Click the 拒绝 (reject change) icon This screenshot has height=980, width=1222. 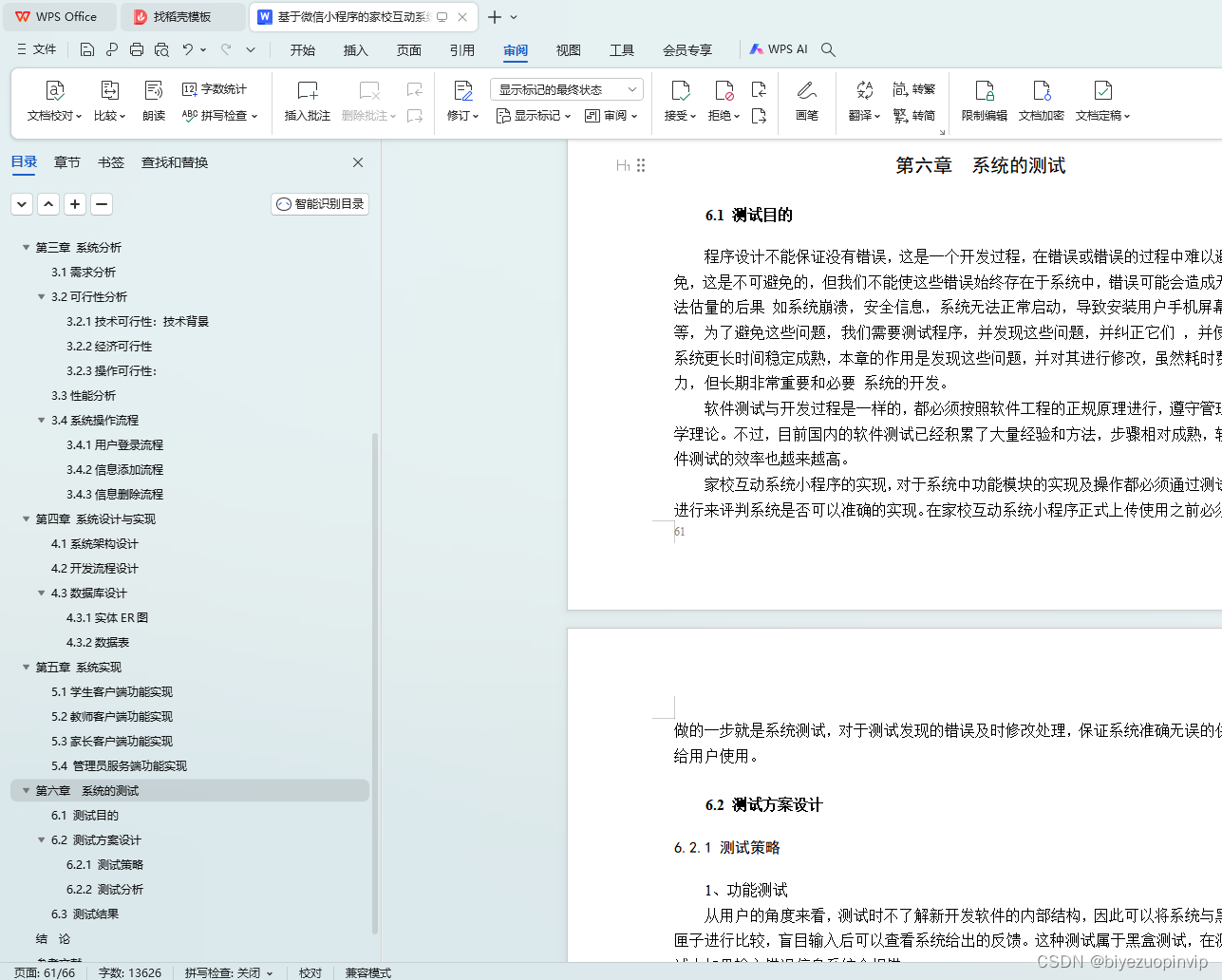pyautogui.click(x=724, y=90)
